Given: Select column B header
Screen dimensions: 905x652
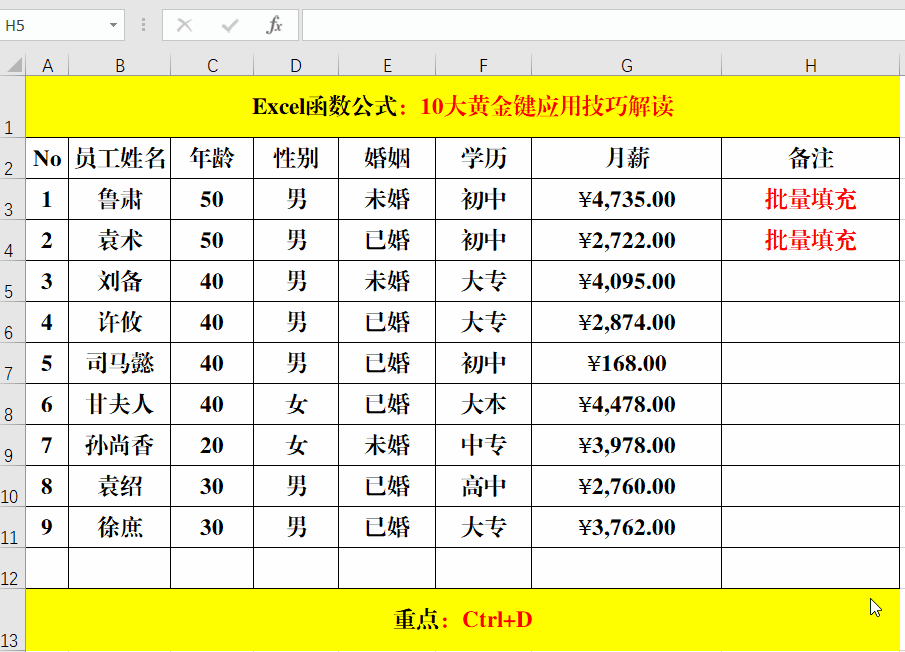Looking at the screenshot, I should (119, 65).
